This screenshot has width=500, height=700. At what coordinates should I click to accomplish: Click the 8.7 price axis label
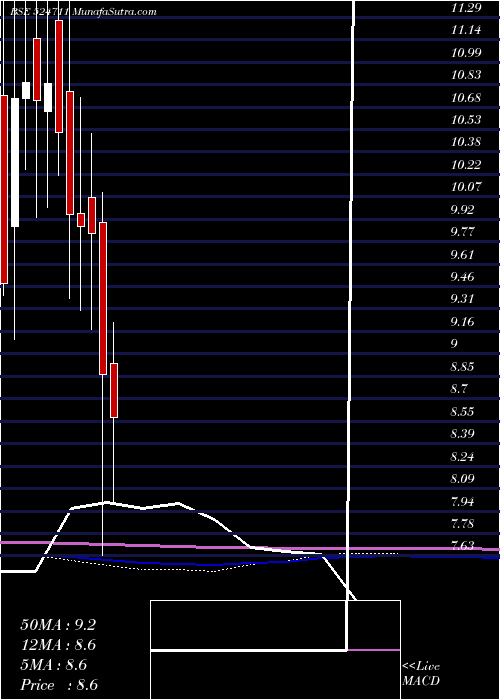tap(459, 389)
